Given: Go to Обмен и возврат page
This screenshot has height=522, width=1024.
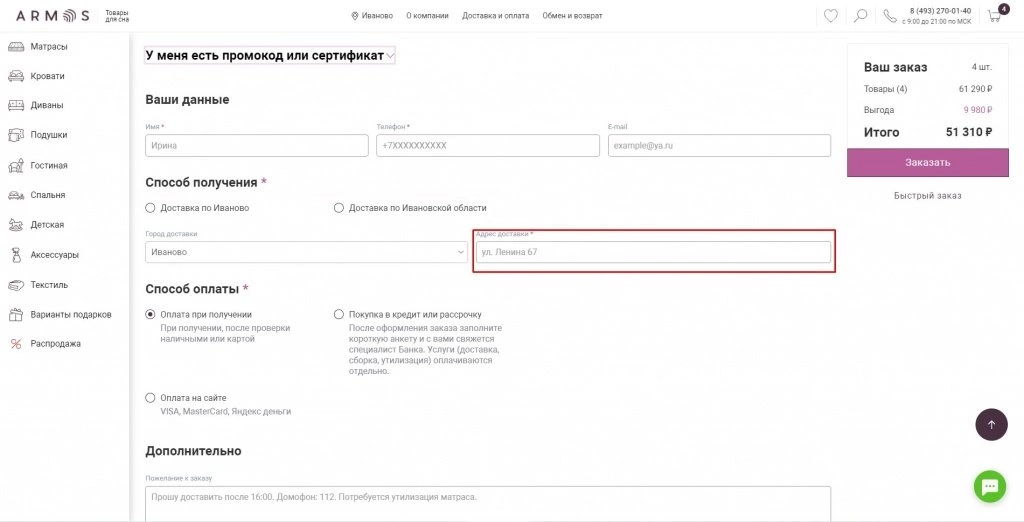Looking at the screenshot, I should pos(572,16).
